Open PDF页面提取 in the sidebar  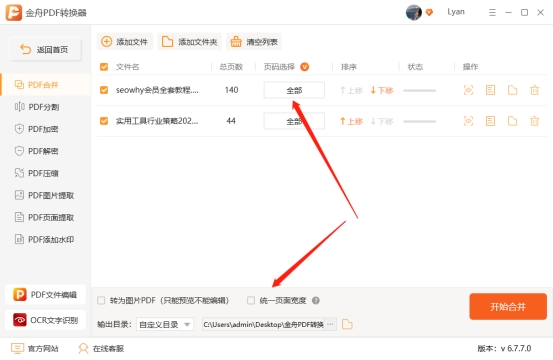pyautogui.click(x=45, y=218)
